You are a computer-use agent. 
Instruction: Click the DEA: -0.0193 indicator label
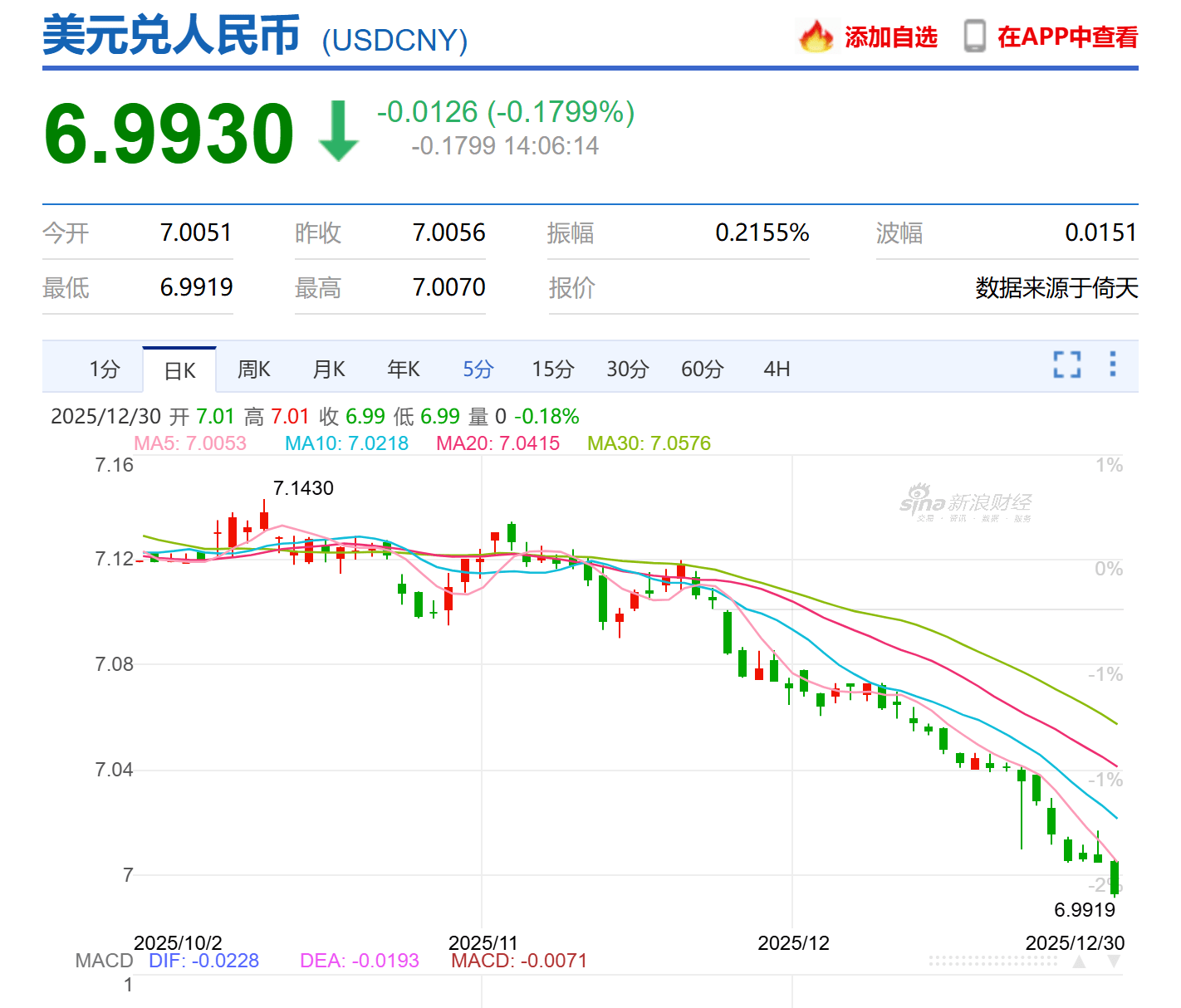coord(360,961)
